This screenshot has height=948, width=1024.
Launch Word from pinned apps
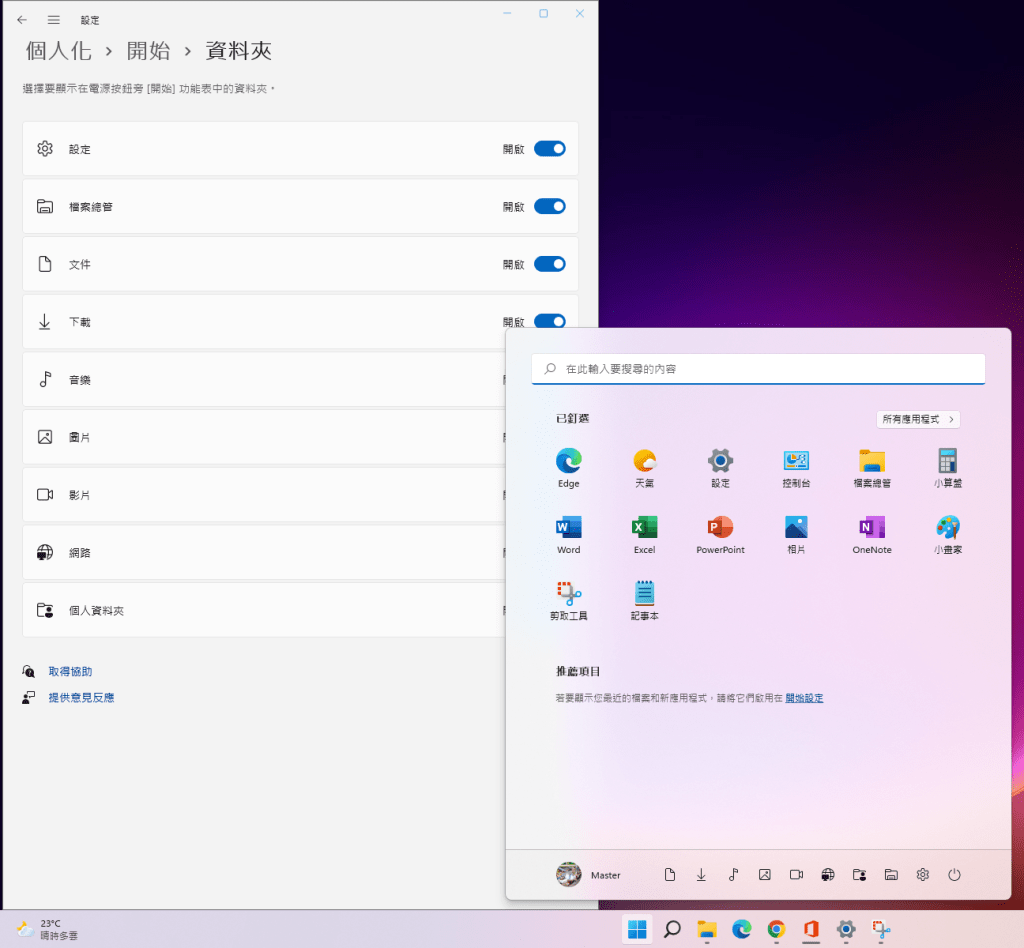tap(568, 533)
